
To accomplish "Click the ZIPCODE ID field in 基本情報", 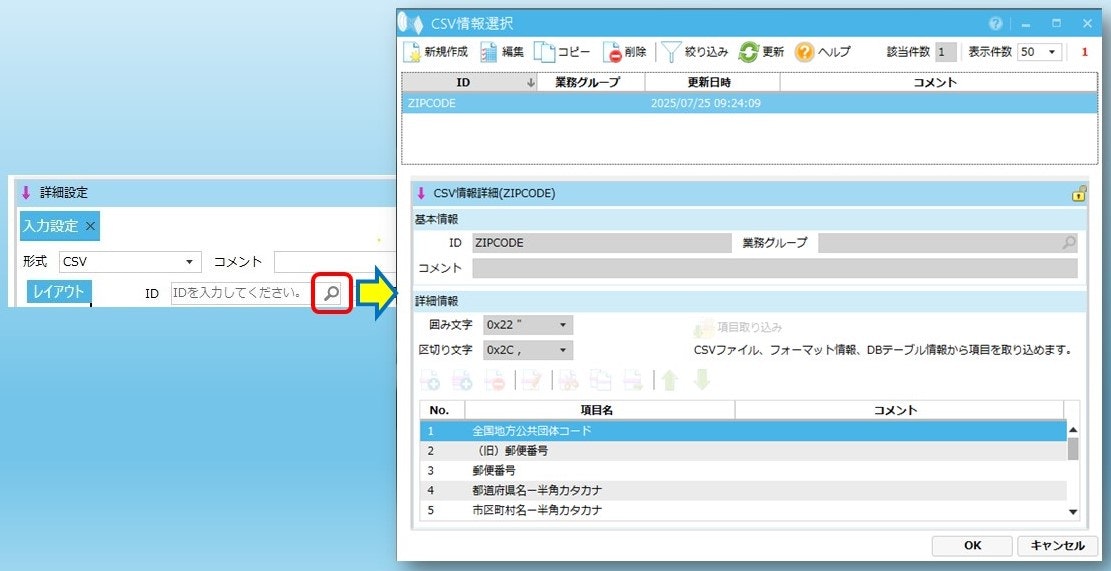I will click(602, 243).
